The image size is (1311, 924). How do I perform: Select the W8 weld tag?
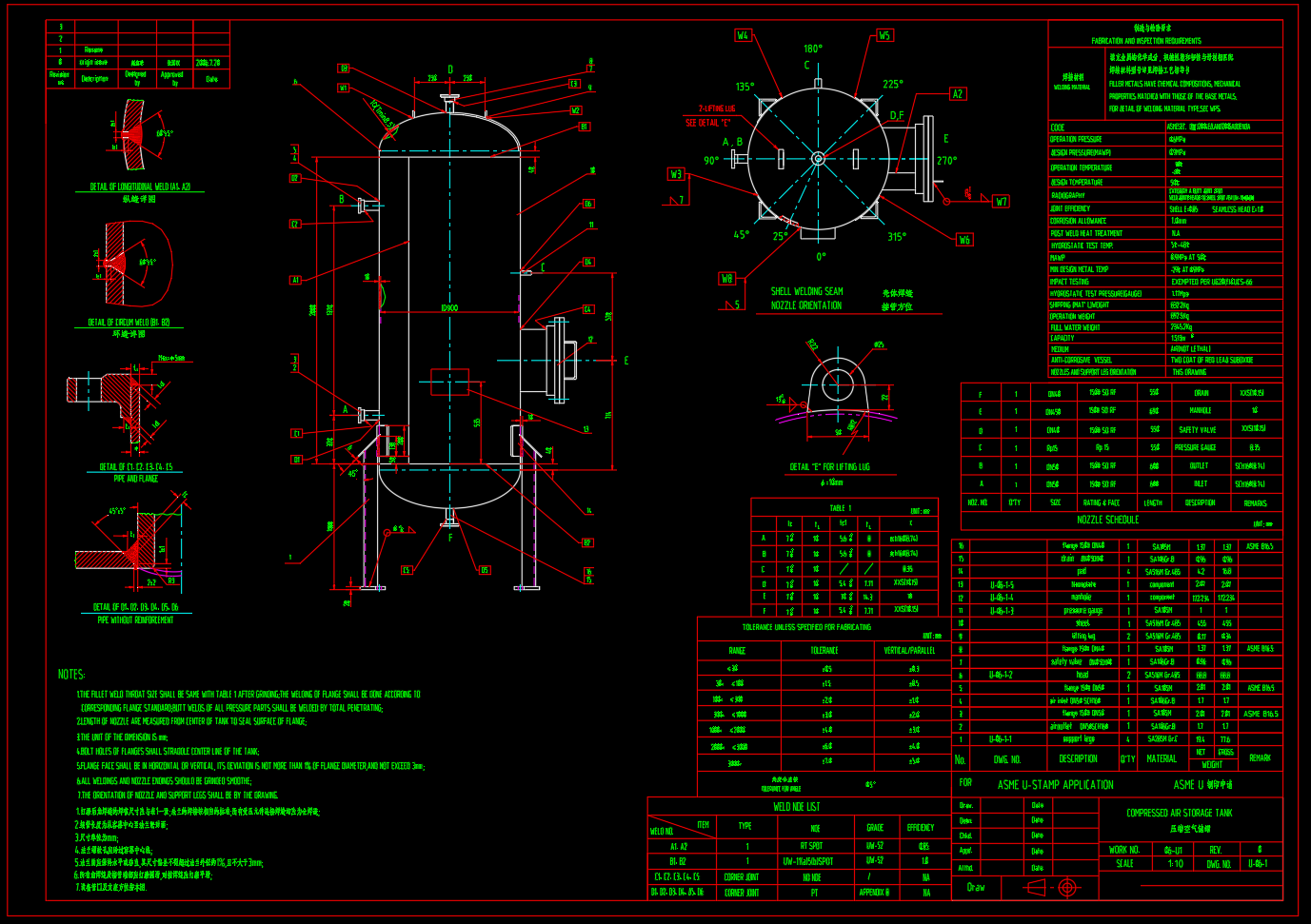pyautogui.click(x=727, y=279)
